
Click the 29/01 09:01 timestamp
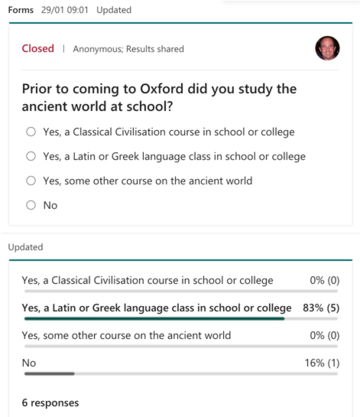coord(65,10)
